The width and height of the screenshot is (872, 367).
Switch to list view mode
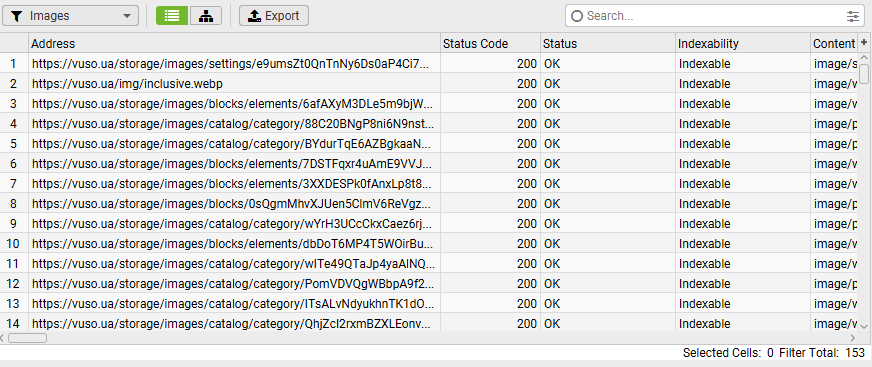(x=172, y=16)
